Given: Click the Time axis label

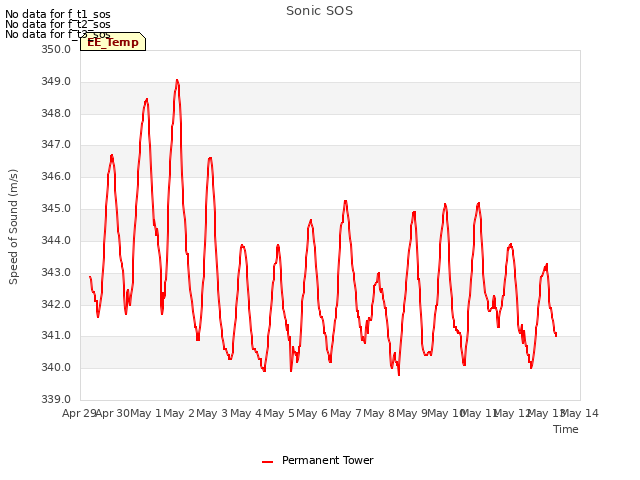Looking at the screenshot, I should [x=565, y=429].
